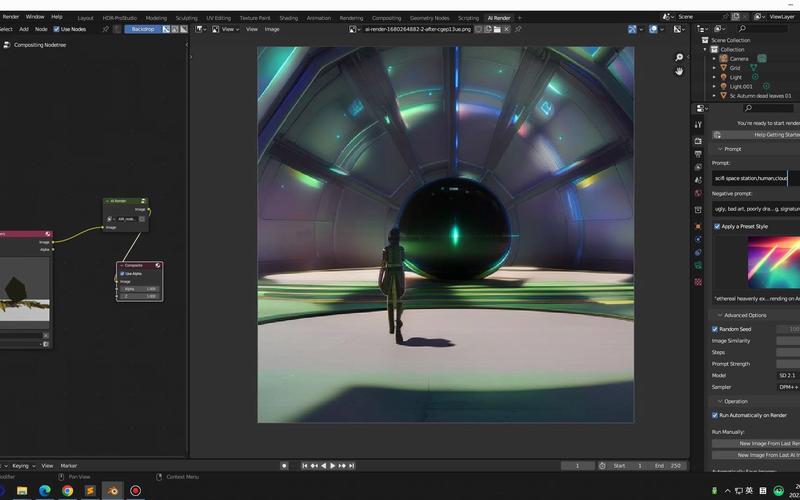Toggle Use Alpha in Composite node
800x500 pixels.
pos(122,274)
